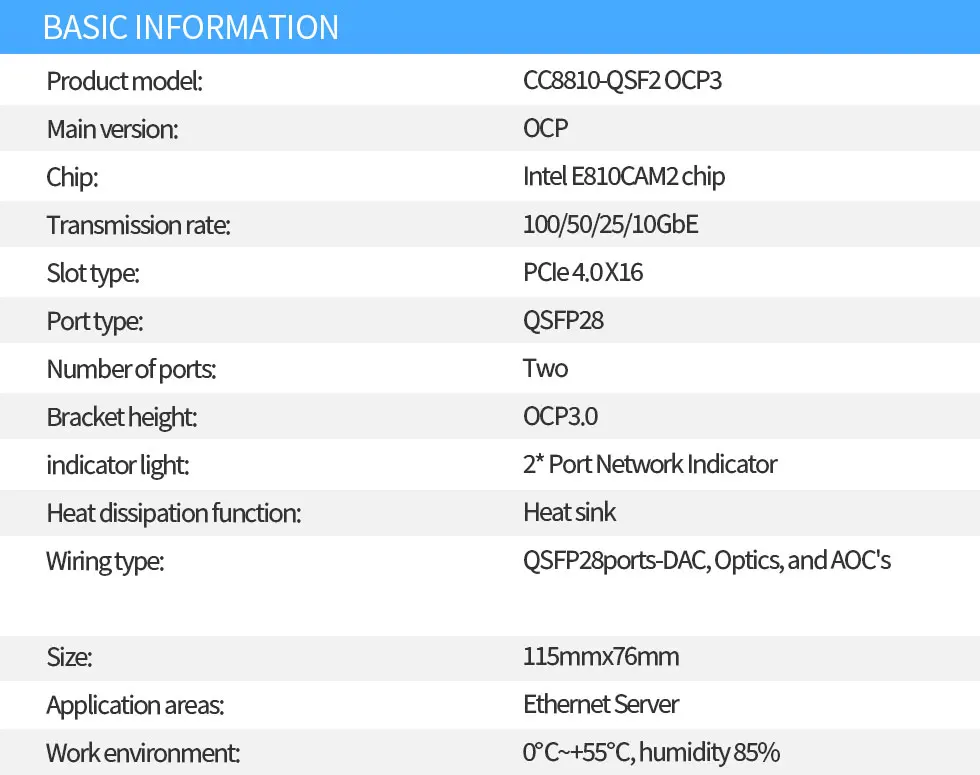Image resolution: width=980 pixels, height=775 pixels.
Task: Click the PCIe 4.0 X16 slot value
Action: (583, 272)
